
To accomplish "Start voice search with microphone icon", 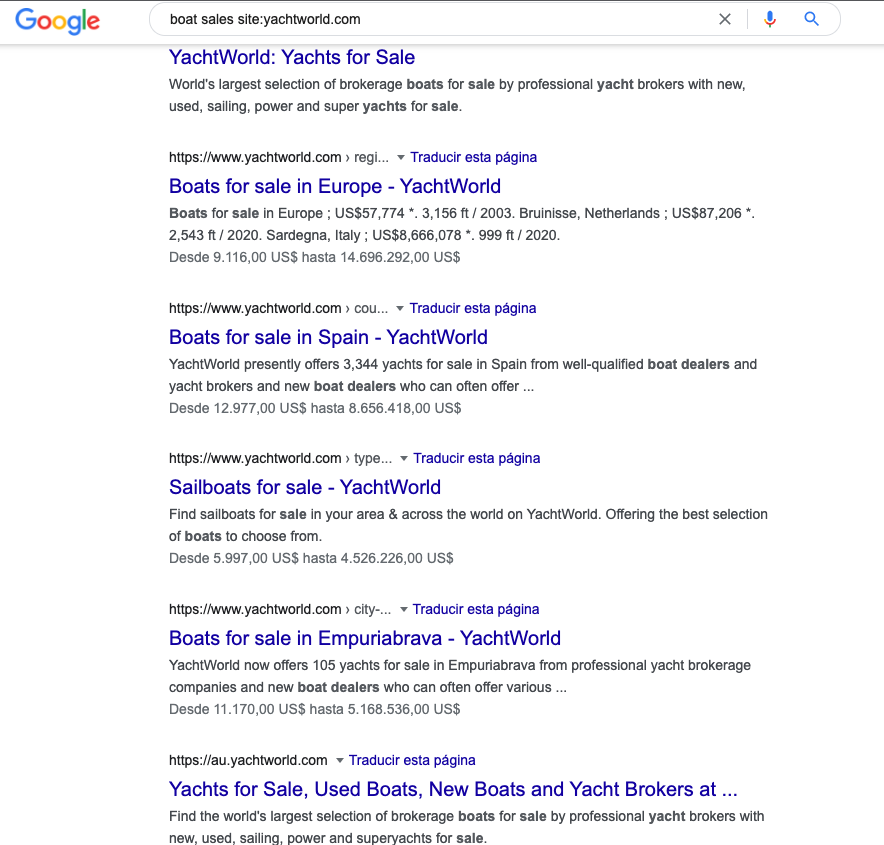I will click(x=770, y=19).
